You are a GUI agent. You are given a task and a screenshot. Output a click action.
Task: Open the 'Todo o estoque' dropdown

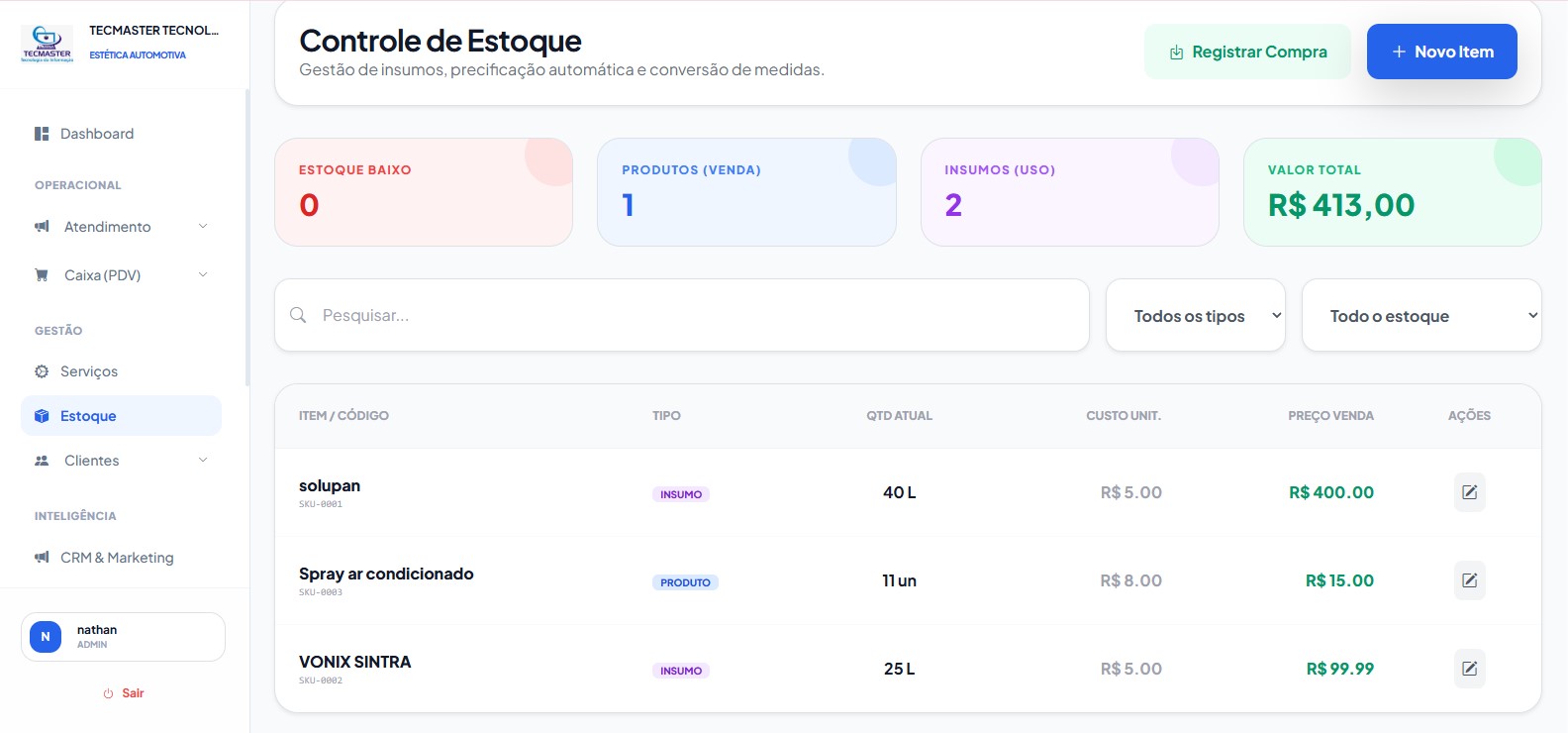[x=1421, y=315]
